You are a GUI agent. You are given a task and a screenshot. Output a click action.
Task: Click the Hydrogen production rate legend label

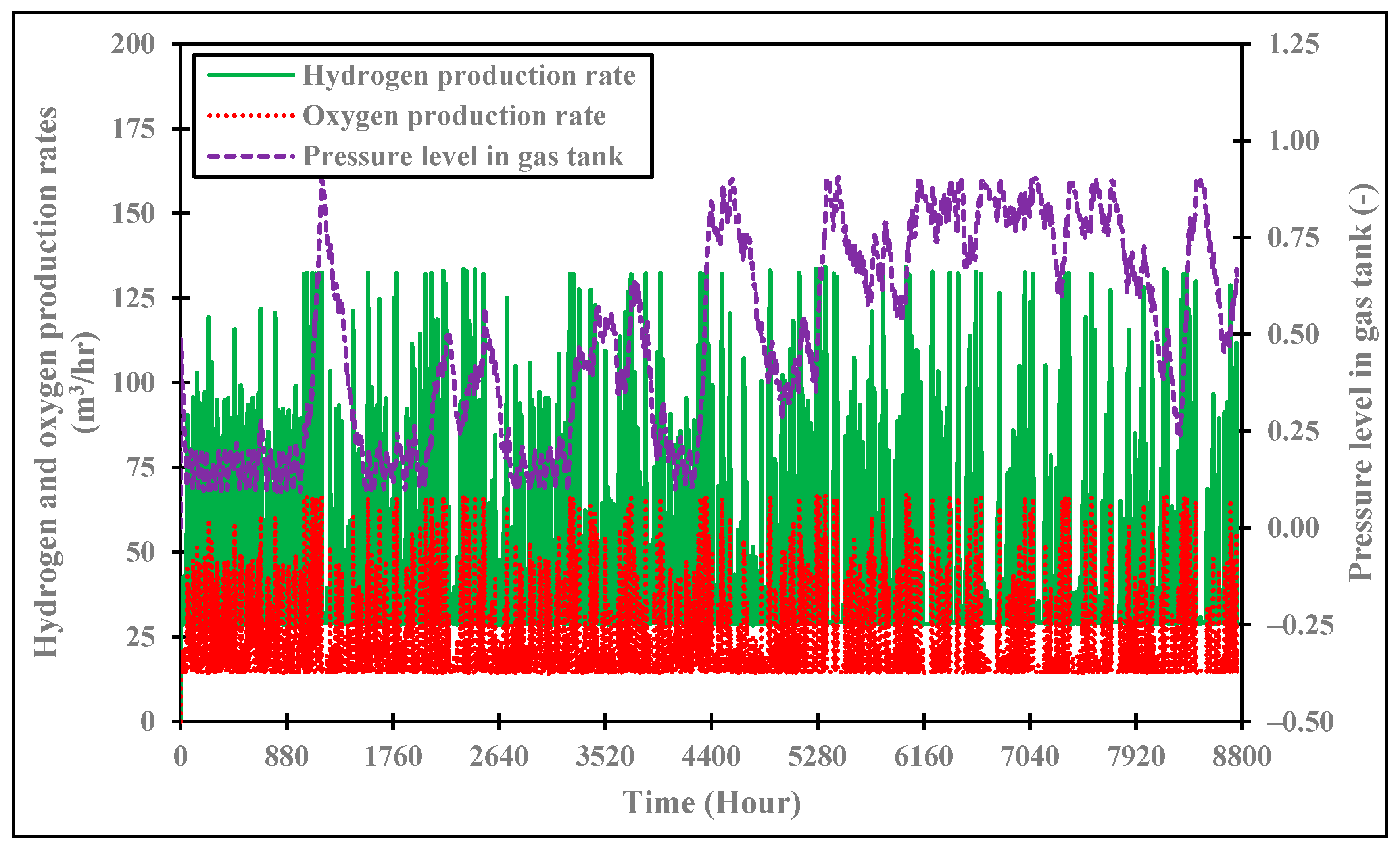[x=469, y=75]
